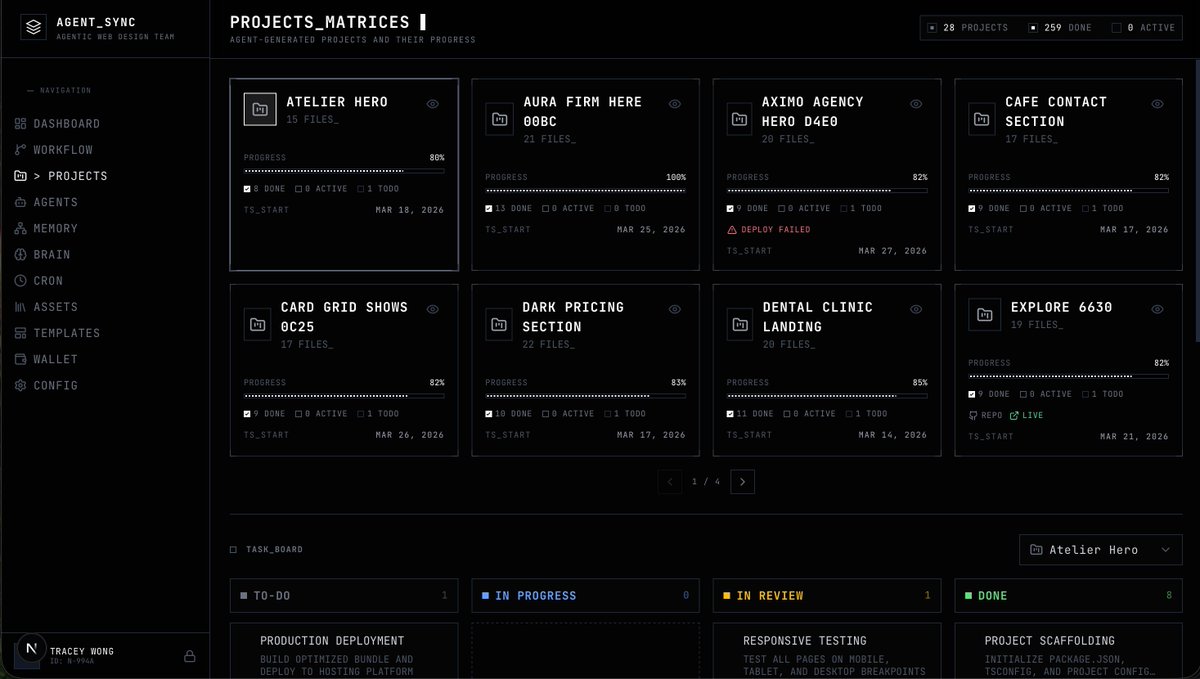The width and height of the screenshot is (1200, 679).
Task: Open the Production Deployment task card
Action: pyautogui.click(x=344, y=651)
